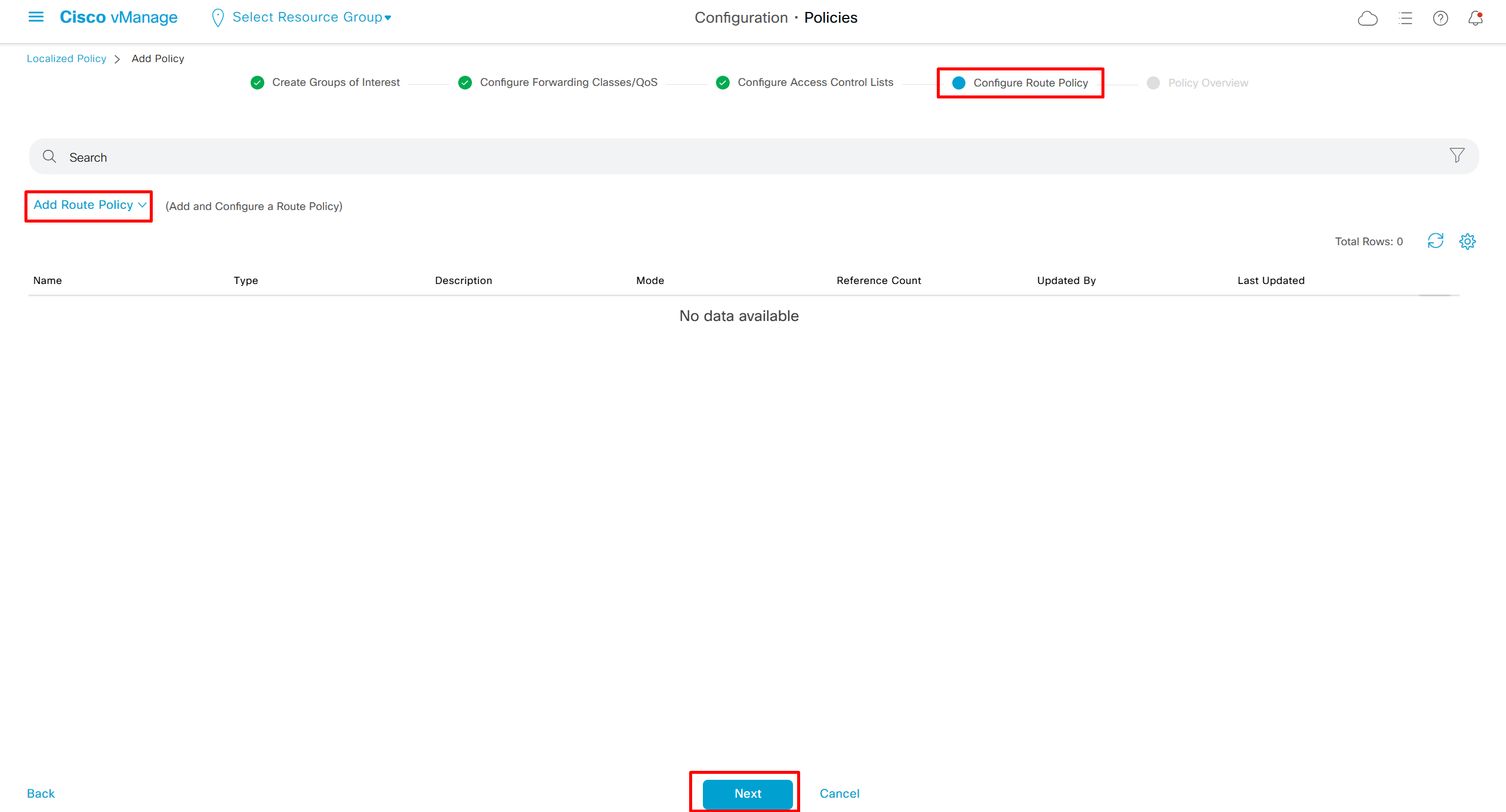Open Localized Policy breadcrumb link
The image size is (1506, 812).
[x=66, y=58]
